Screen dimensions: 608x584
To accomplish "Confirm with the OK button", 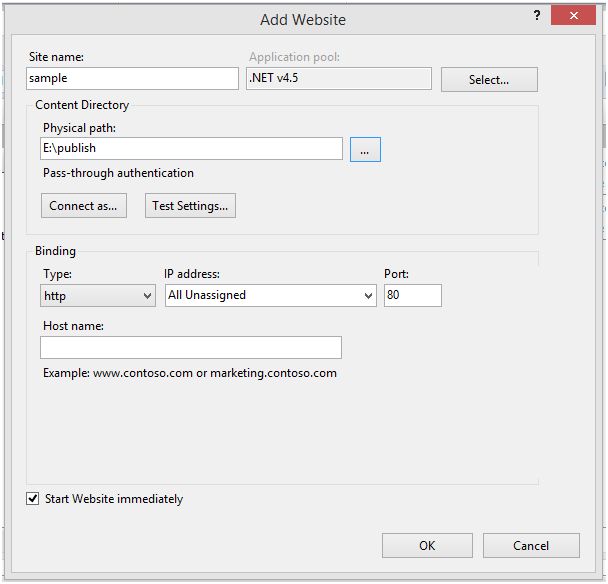I will pyautogui.click(x=427, y=545).
